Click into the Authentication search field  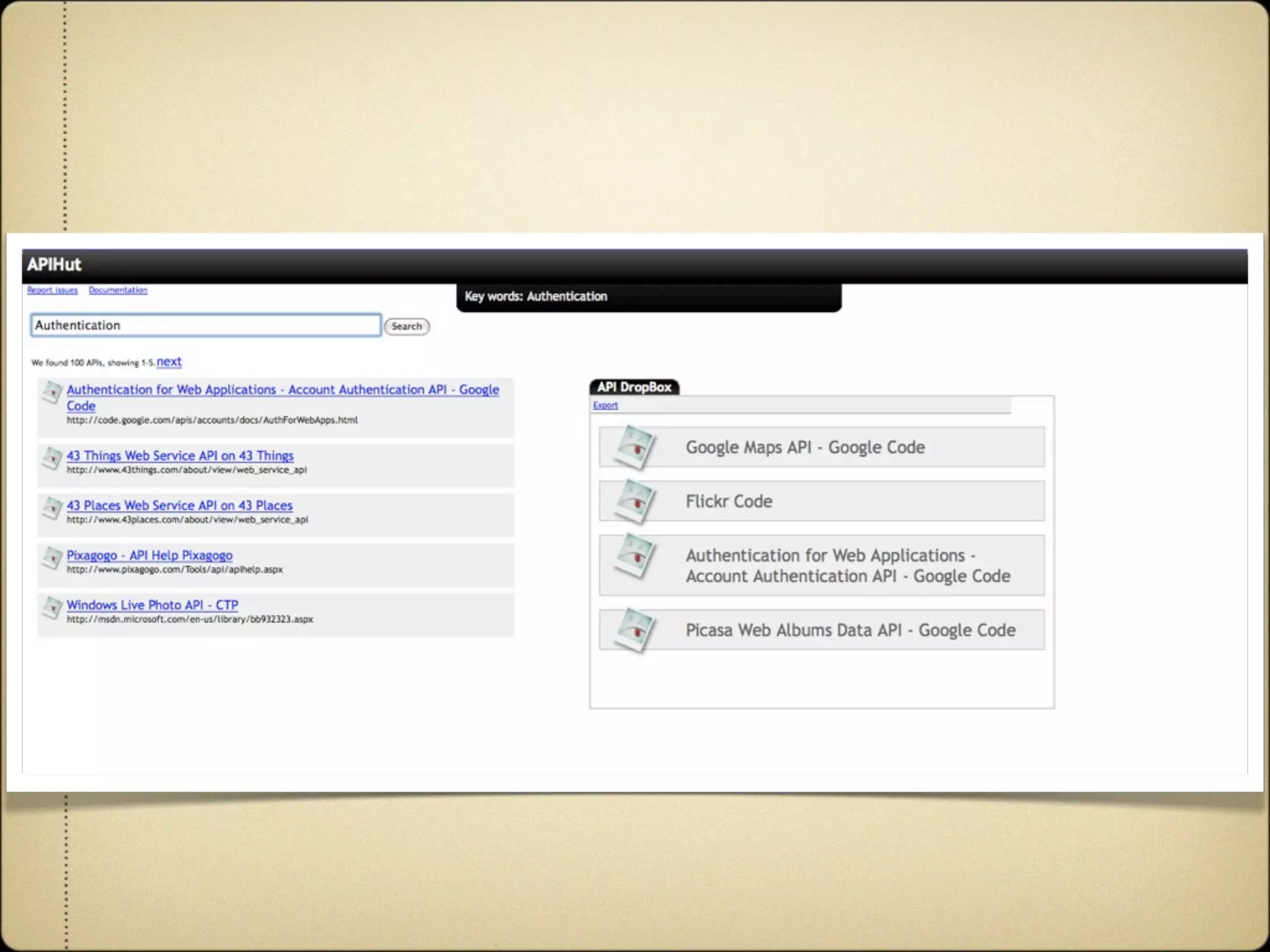tap(205, 325)
